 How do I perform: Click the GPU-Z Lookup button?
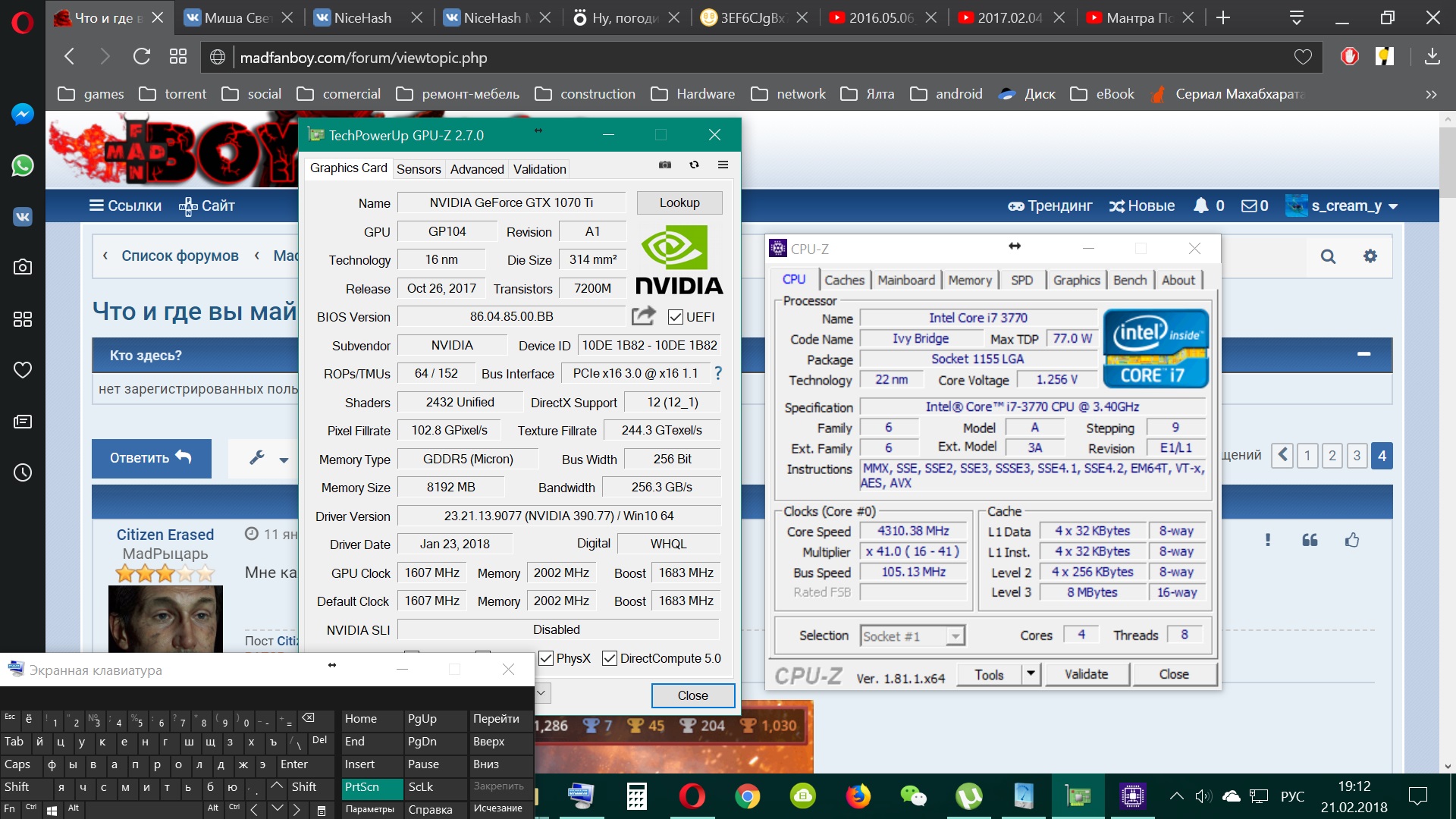coord(679,202)
